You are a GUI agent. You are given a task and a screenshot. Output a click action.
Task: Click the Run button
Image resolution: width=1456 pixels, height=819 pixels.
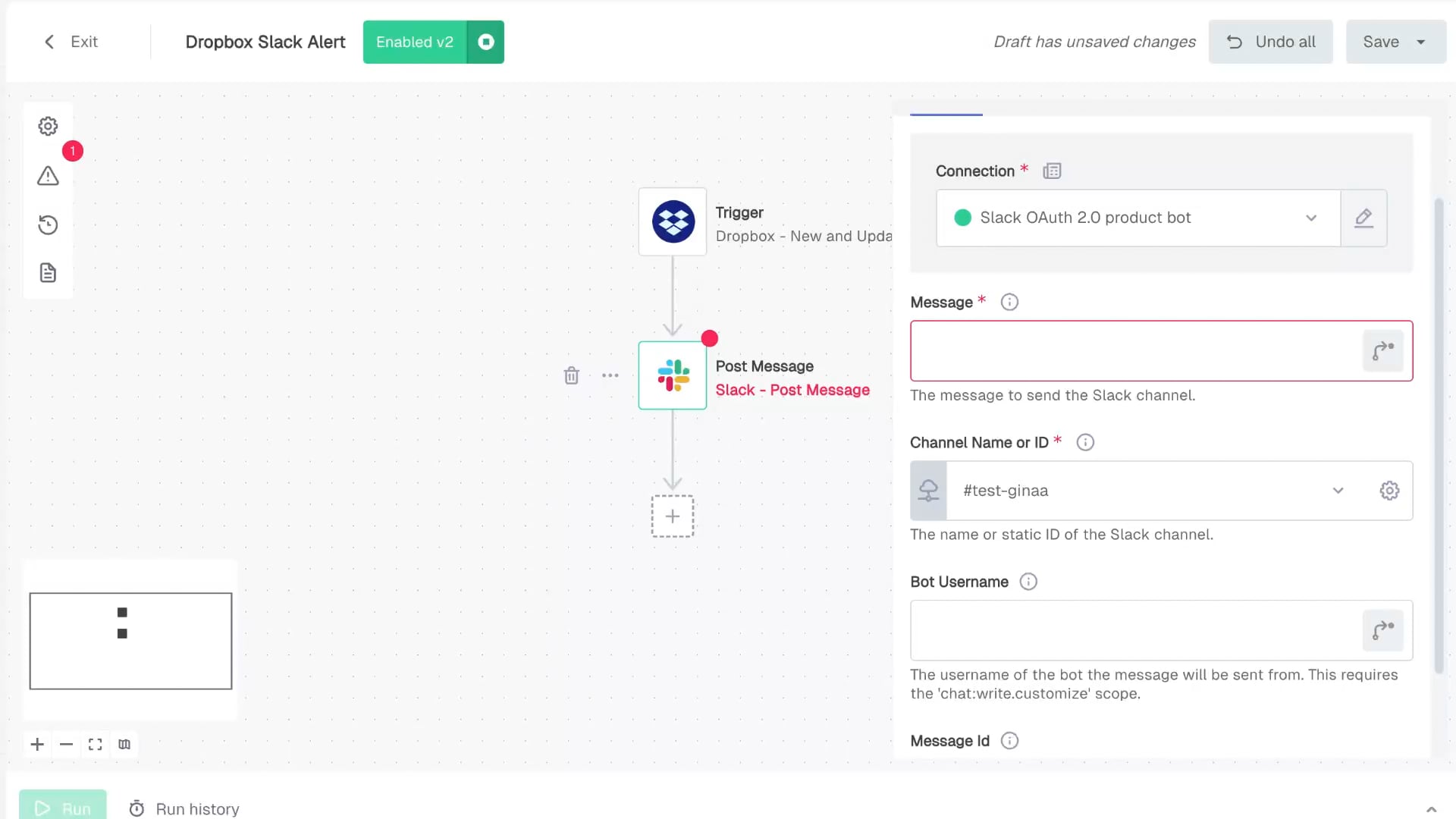pos(63,806)
